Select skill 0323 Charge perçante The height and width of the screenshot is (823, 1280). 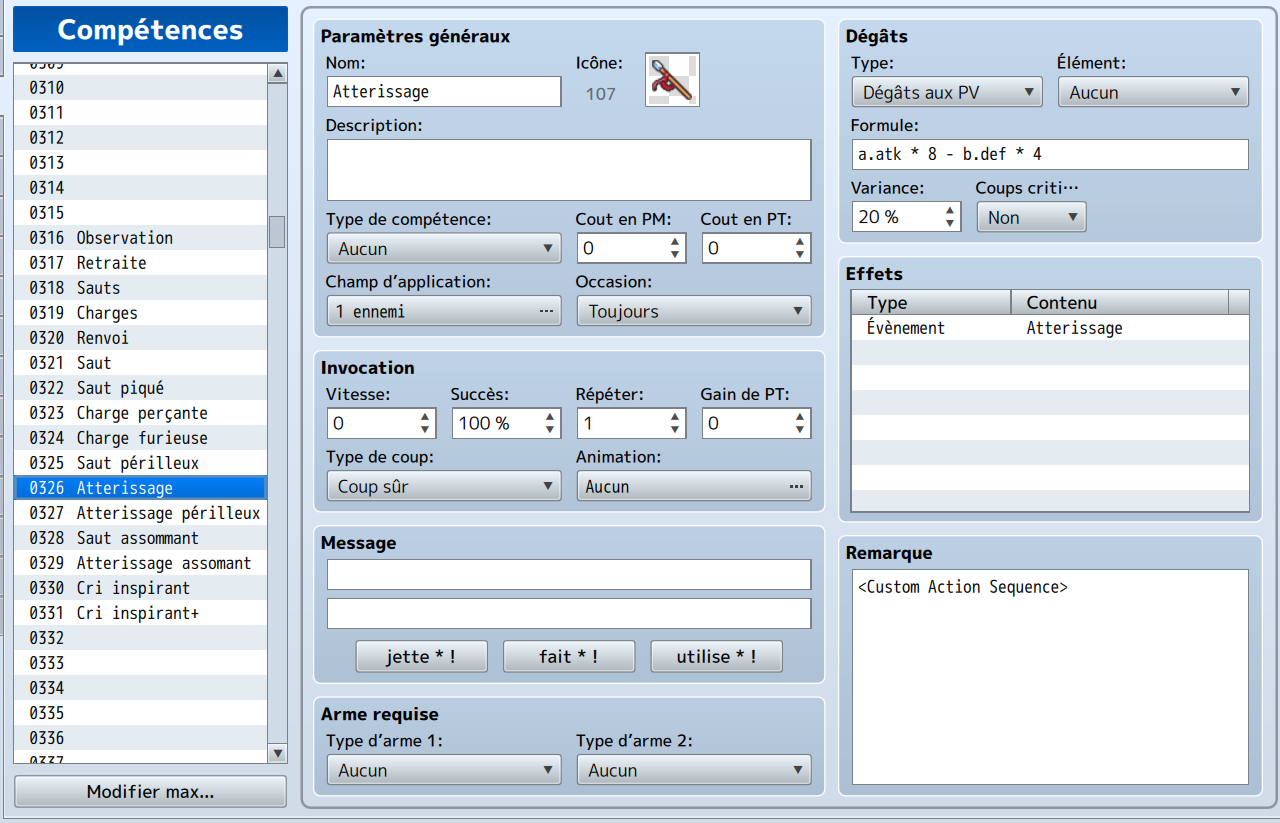coord(141,413)
